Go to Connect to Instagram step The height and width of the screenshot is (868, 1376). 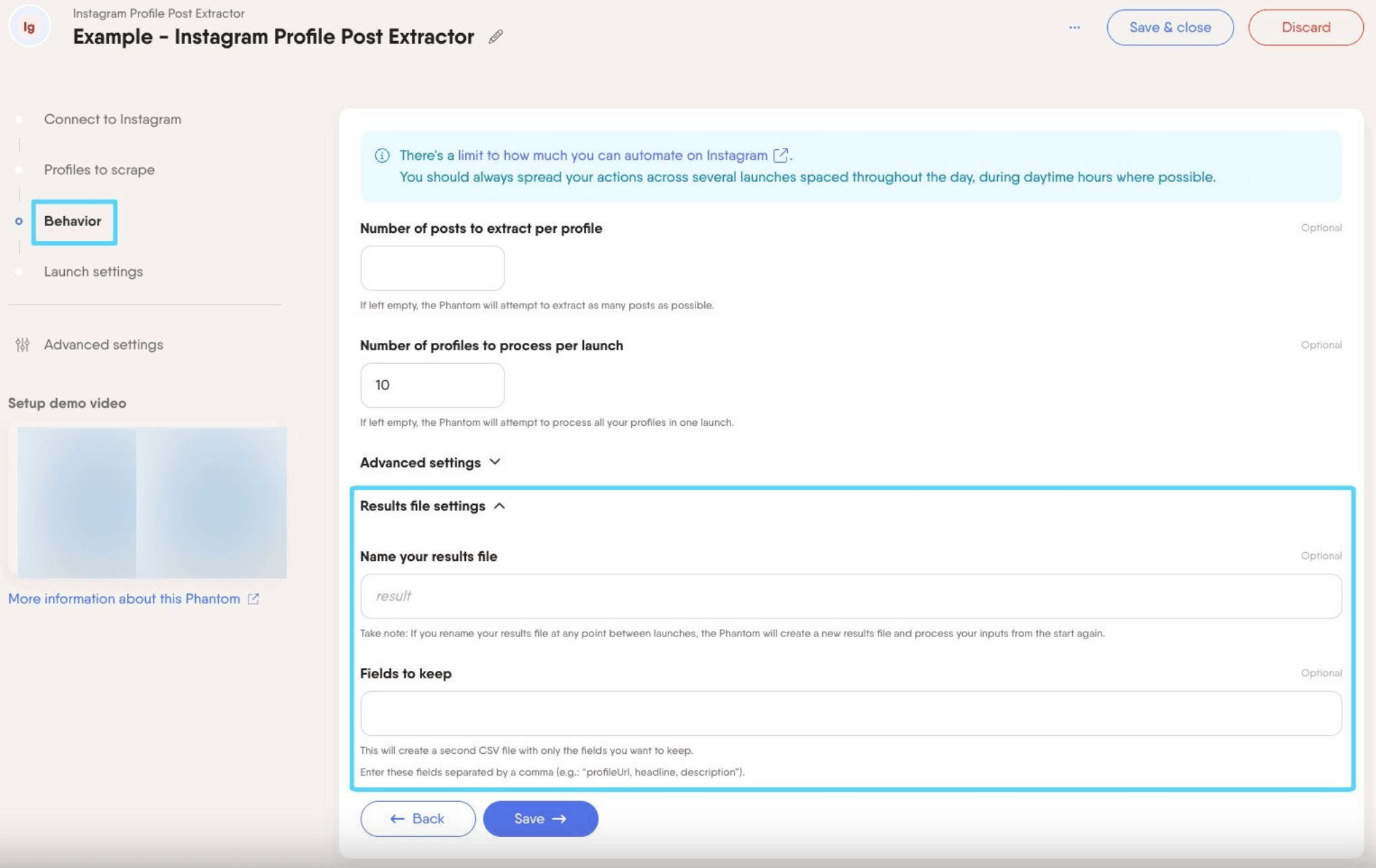point(113,119)
